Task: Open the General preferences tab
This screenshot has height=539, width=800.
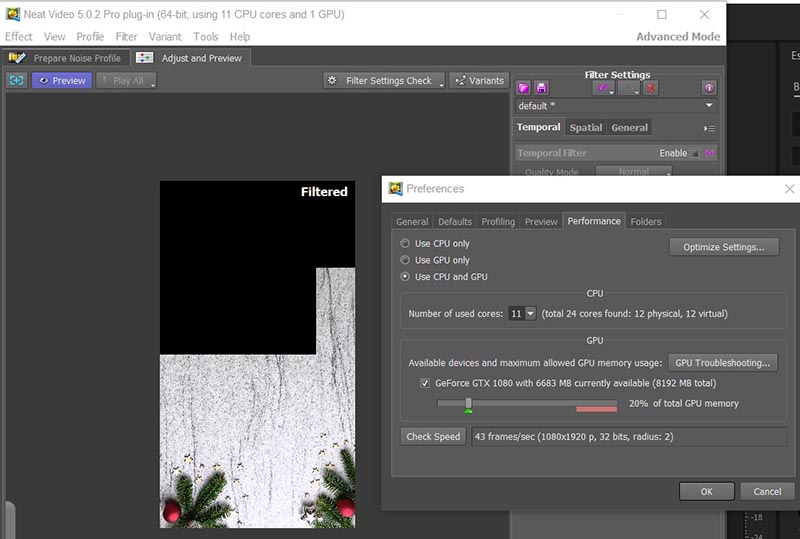Action: pos(412,222)
